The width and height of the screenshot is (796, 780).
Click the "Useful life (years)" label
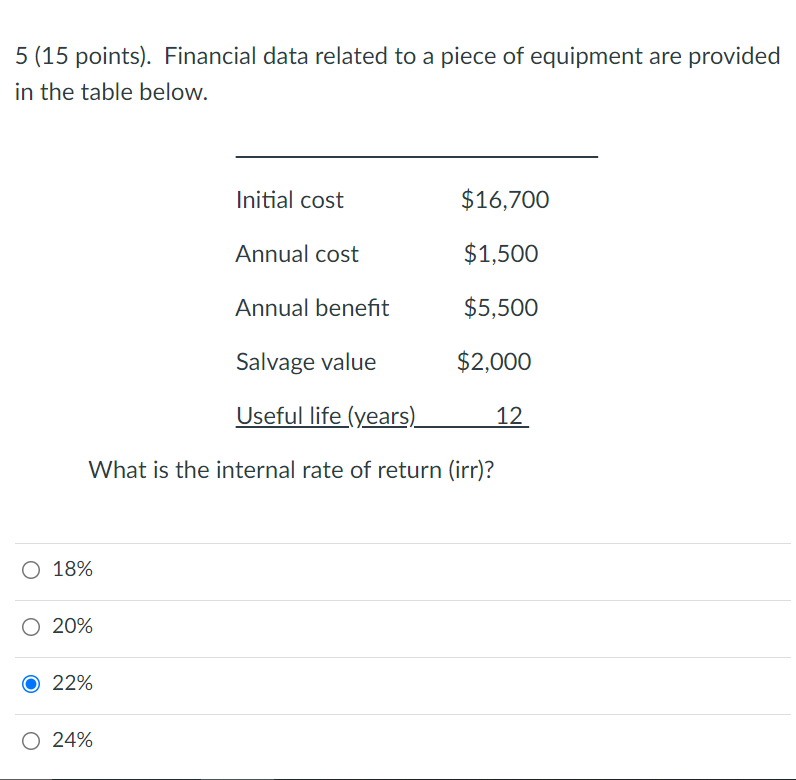(x=325, y=416)
